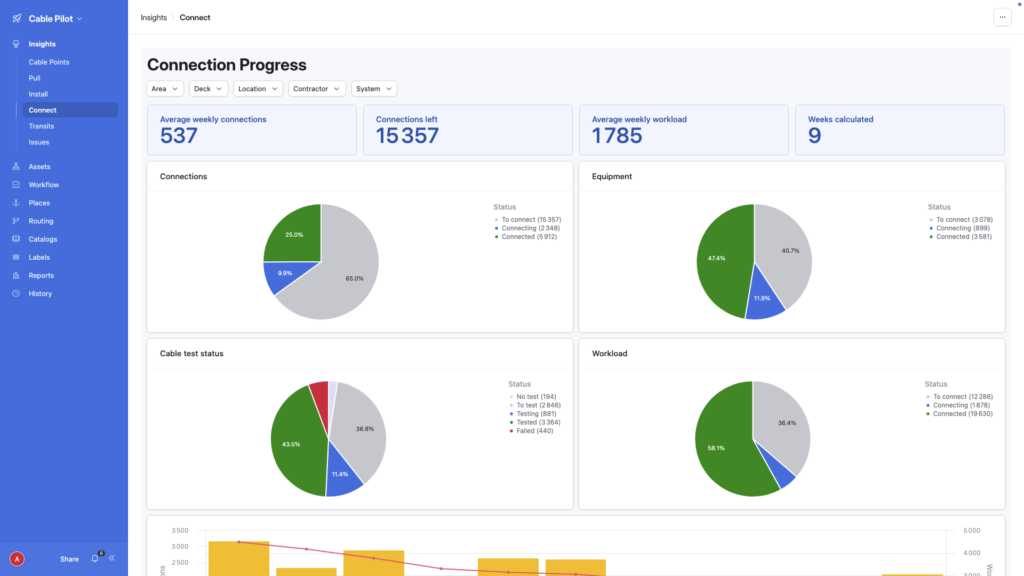The height and width of the screenshot is (576, 1024).
Task: Click the notification bell with badge
Action: pyautogui.click(x=95, y=559)
